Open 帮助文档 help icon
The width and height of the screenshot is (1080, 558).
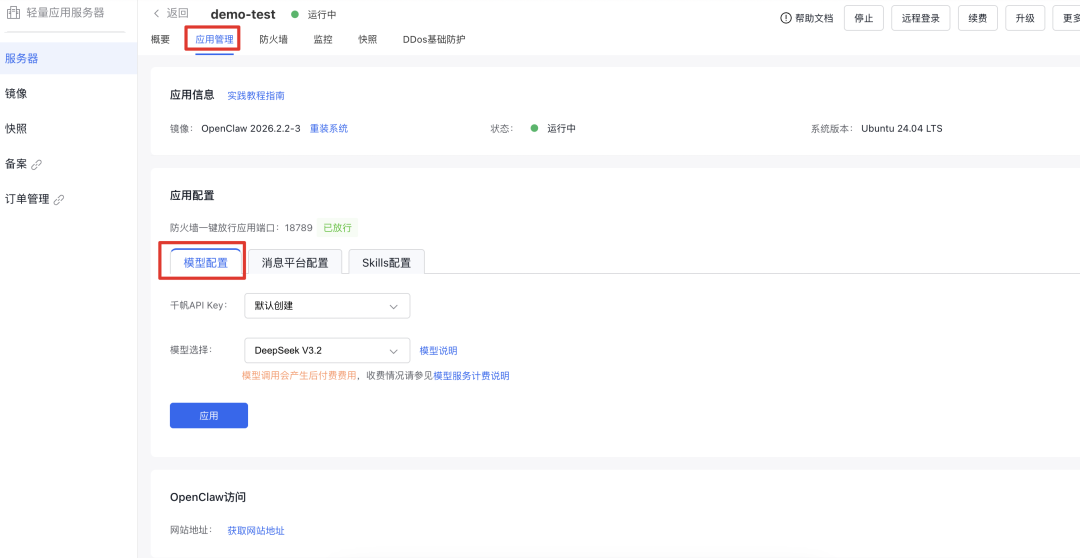pyautogui.click(x=786, y=18)
